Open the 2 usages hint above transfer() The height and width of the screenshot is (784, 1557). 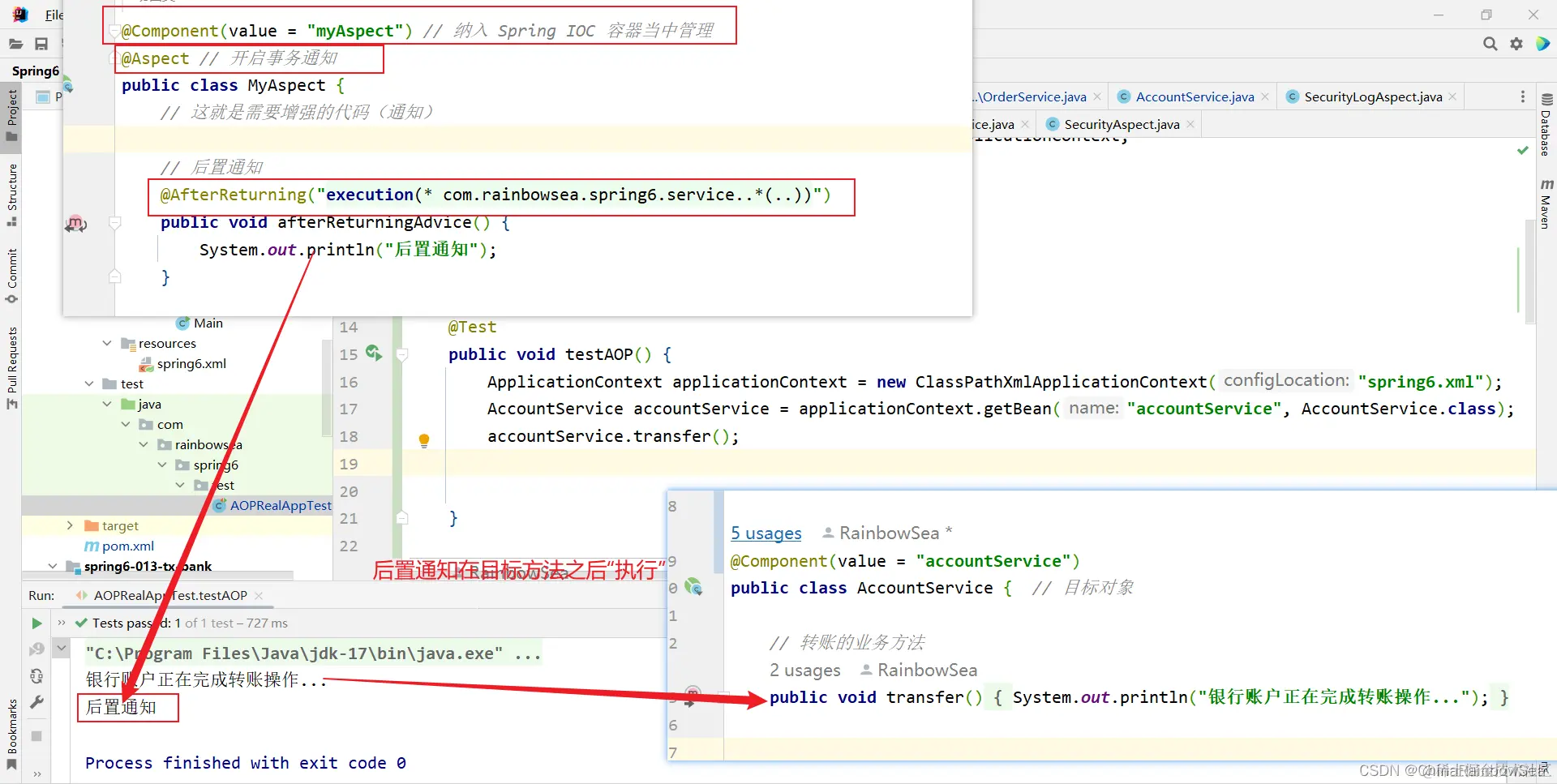click(x=804, y=670)
